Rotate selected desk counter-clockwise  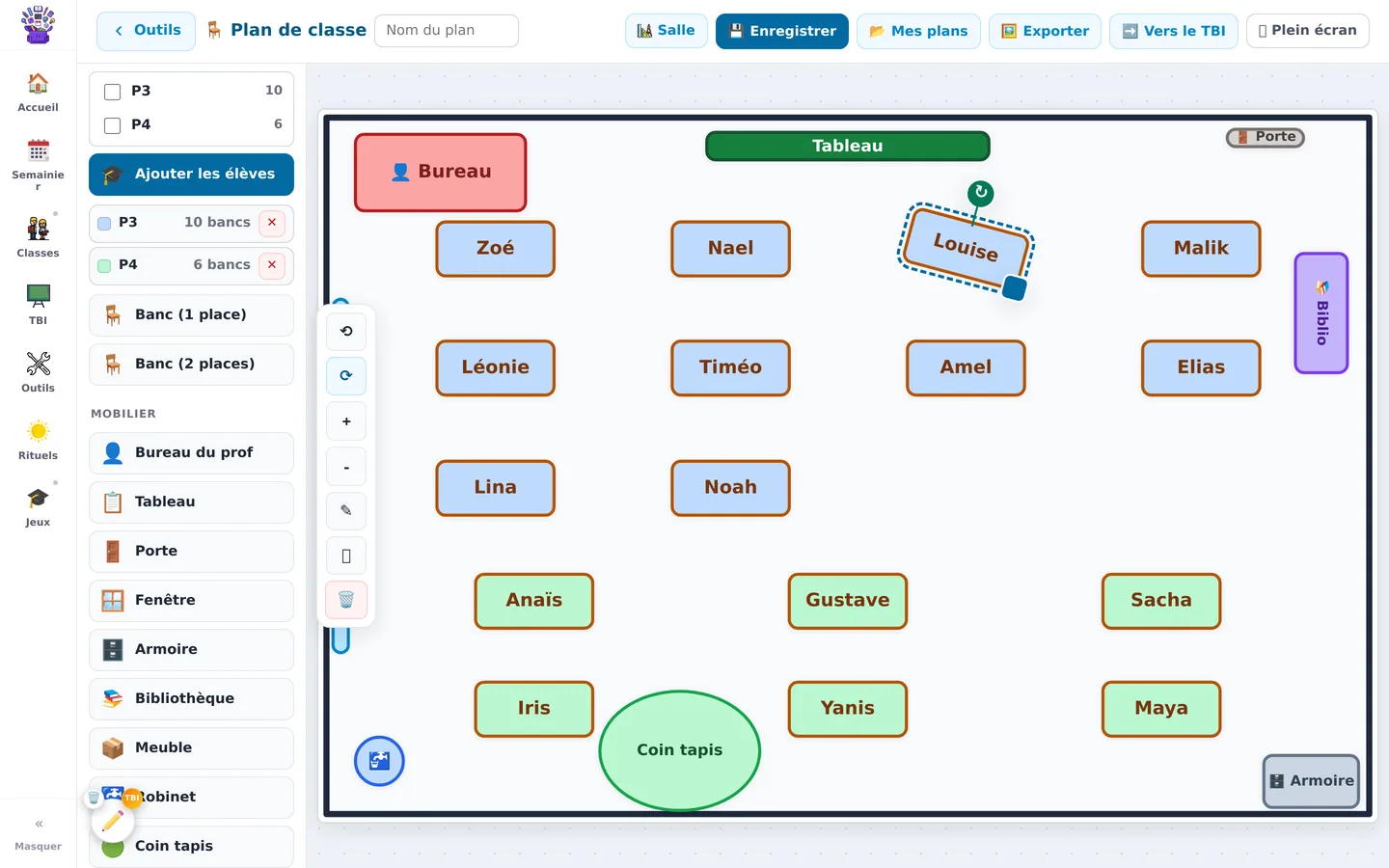[x=346, y=331]
